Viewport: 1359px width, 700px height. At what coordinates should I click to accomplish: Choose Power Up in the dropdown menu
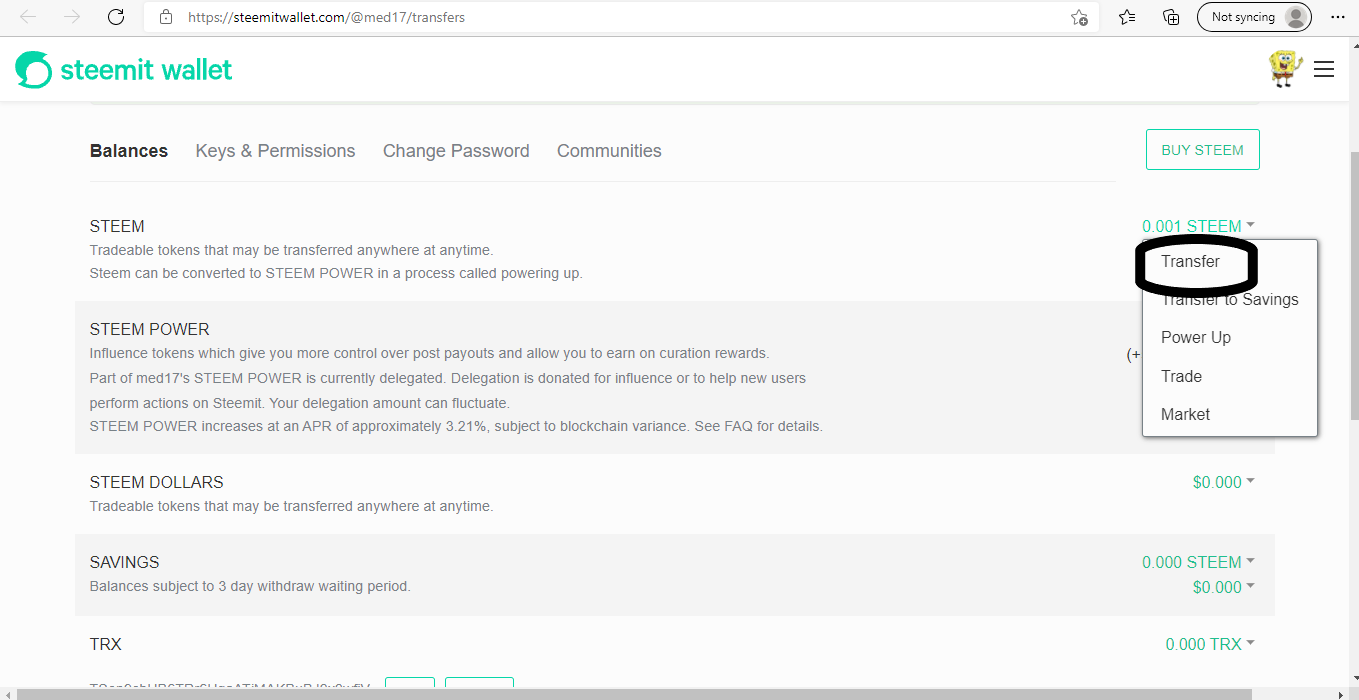coord(1195,338)
